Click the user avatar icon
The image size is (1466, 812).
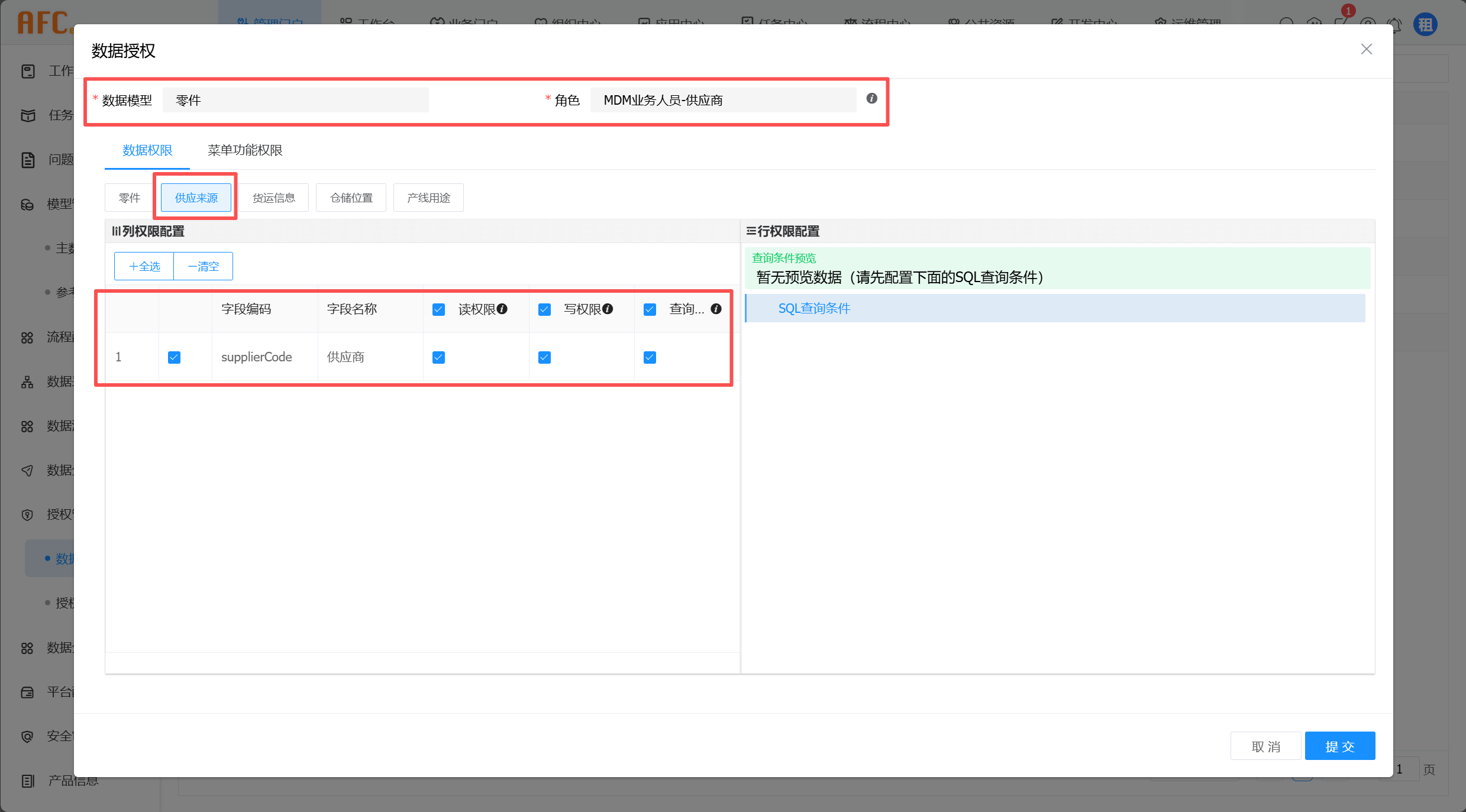click(x=1425, y=24)
